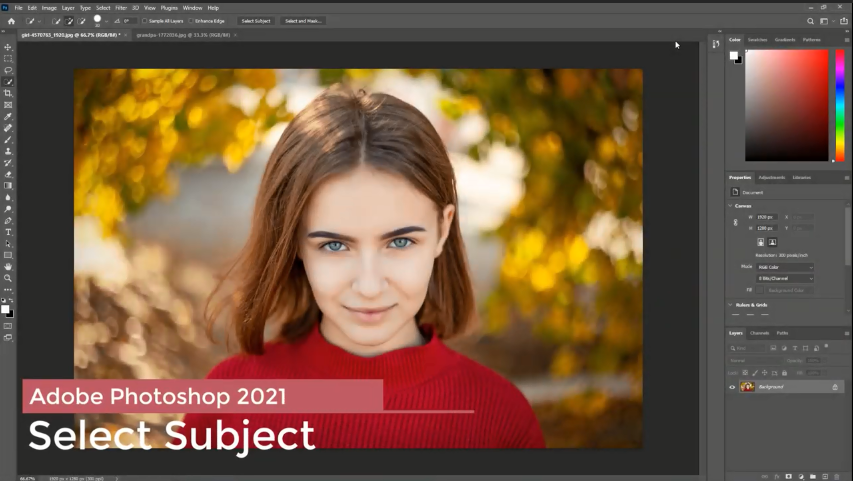Click the rainbow hue slider strip
This screenshot has height=481, width=853.
pos(840,105)
